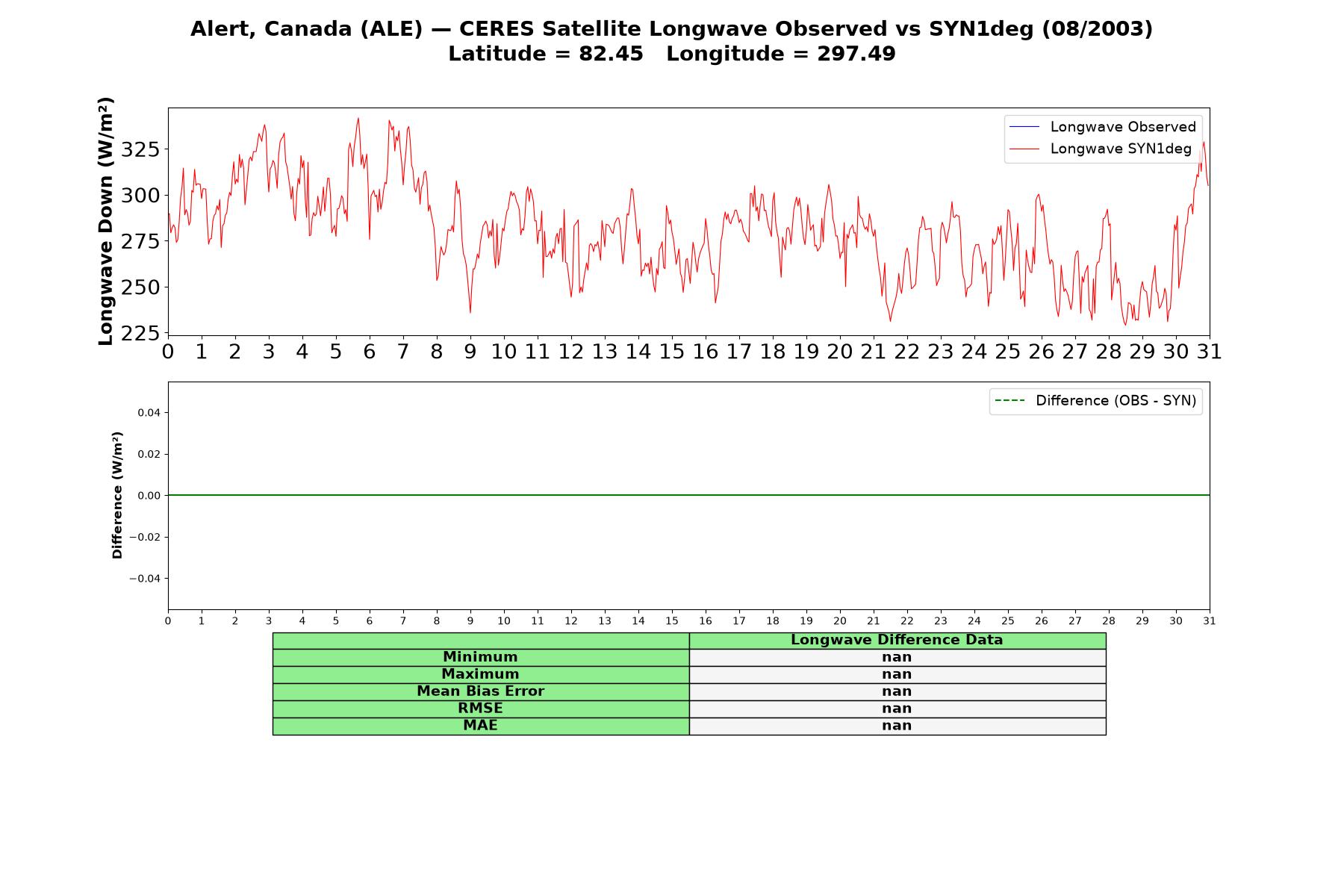
Task: Click the Longwave Observed legend entry
Action: coord(1103,127)
